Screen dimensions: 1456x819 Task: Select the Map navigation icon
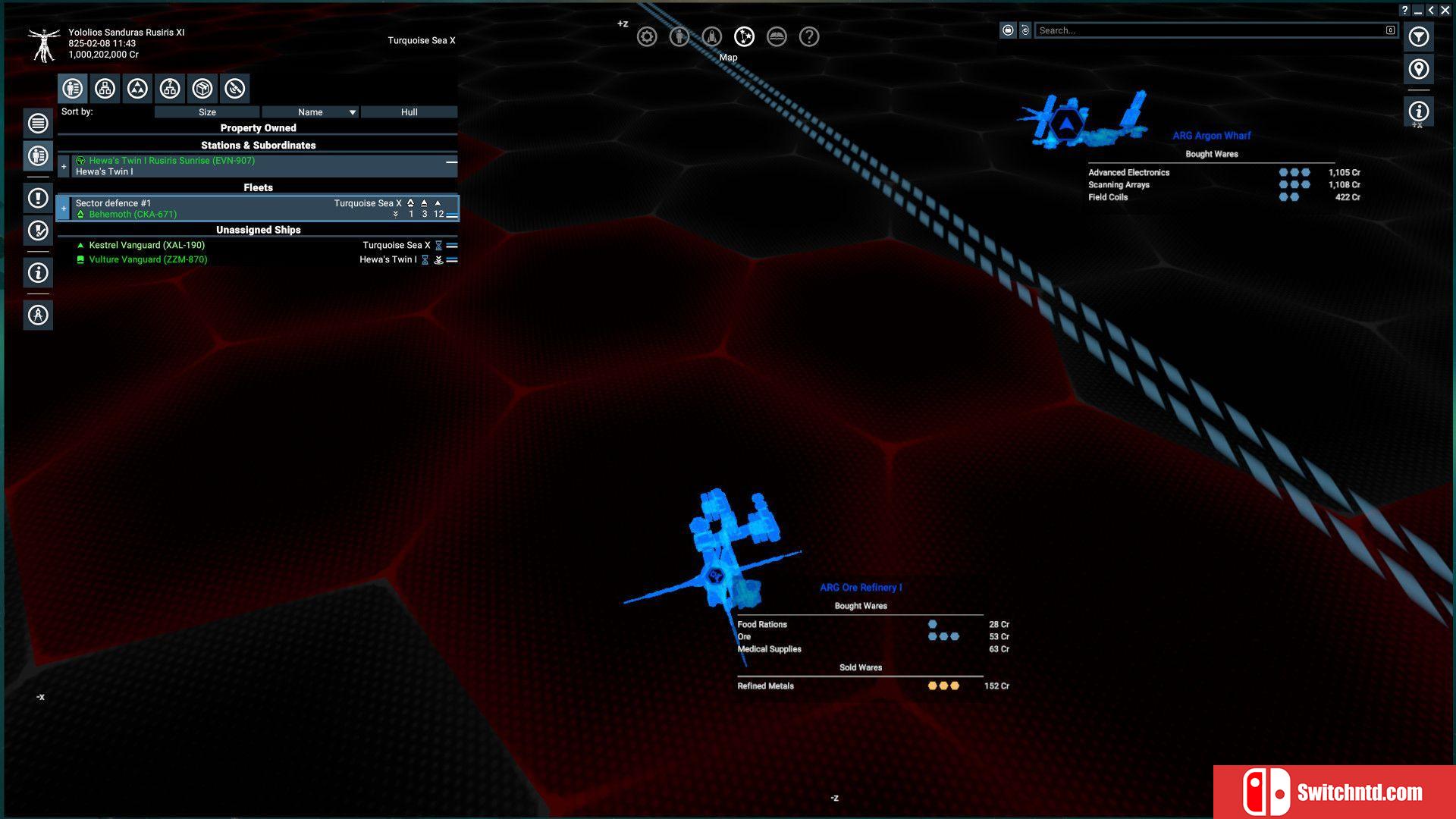coord(745,36)
